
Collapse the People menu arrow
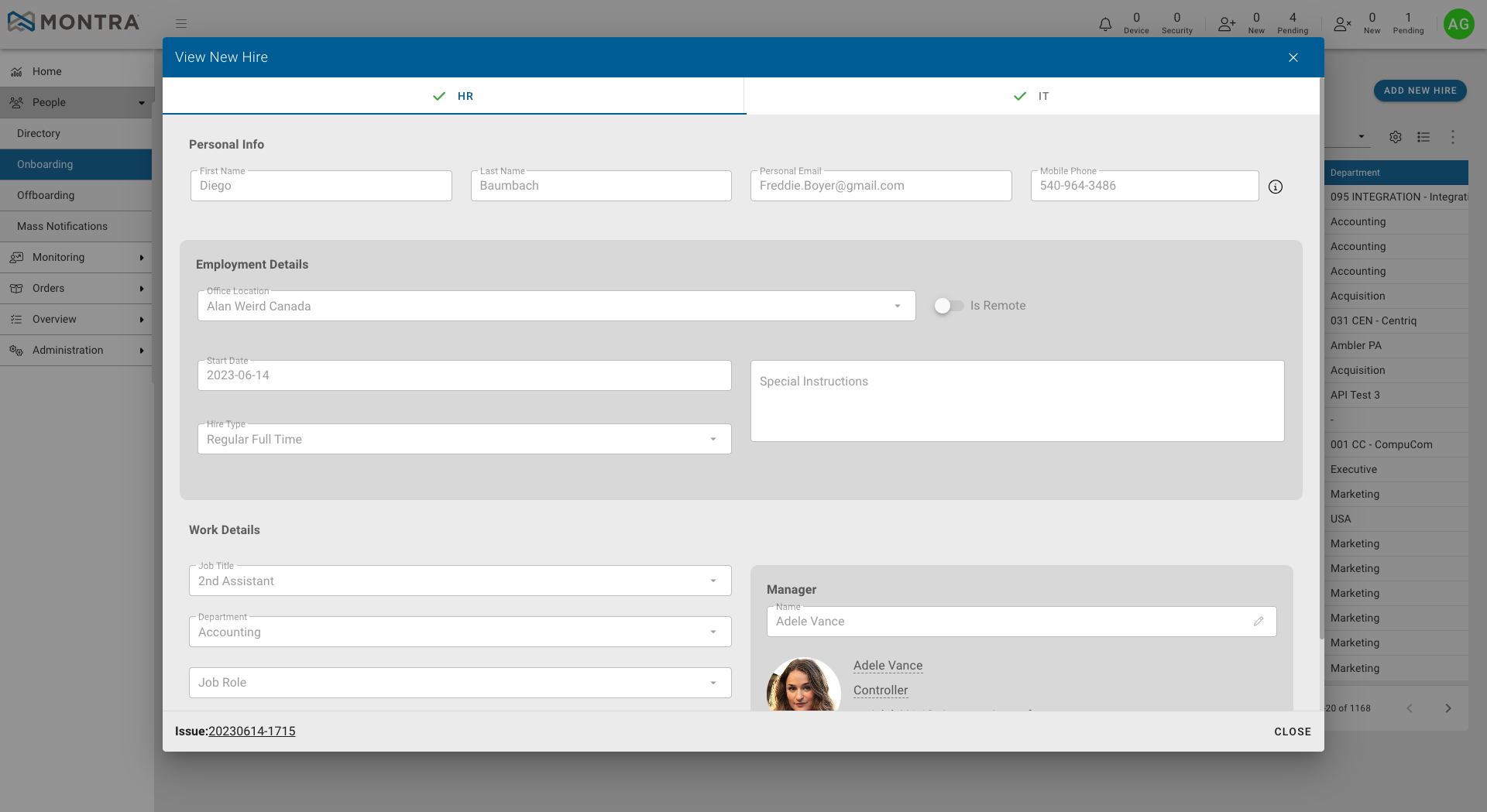pos(142,103)
